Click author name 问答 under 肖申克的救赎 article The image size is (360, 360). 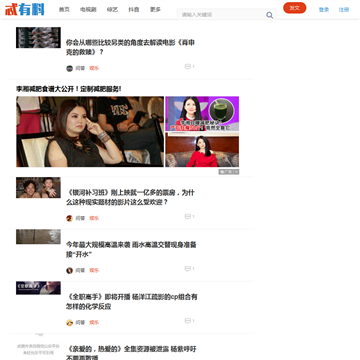pos(80,68)
